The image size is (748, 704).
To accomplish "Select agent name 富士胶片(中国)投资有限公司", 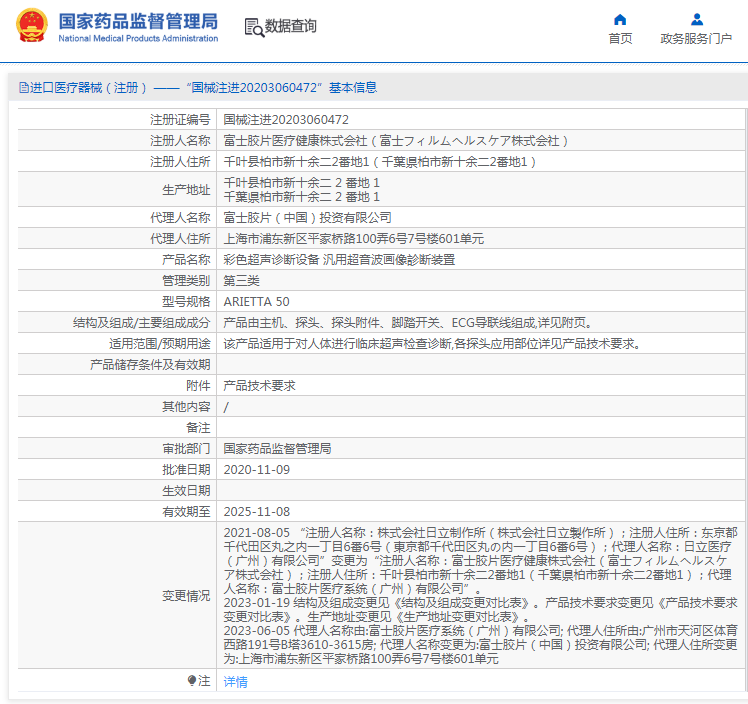I will coord(307,217).
